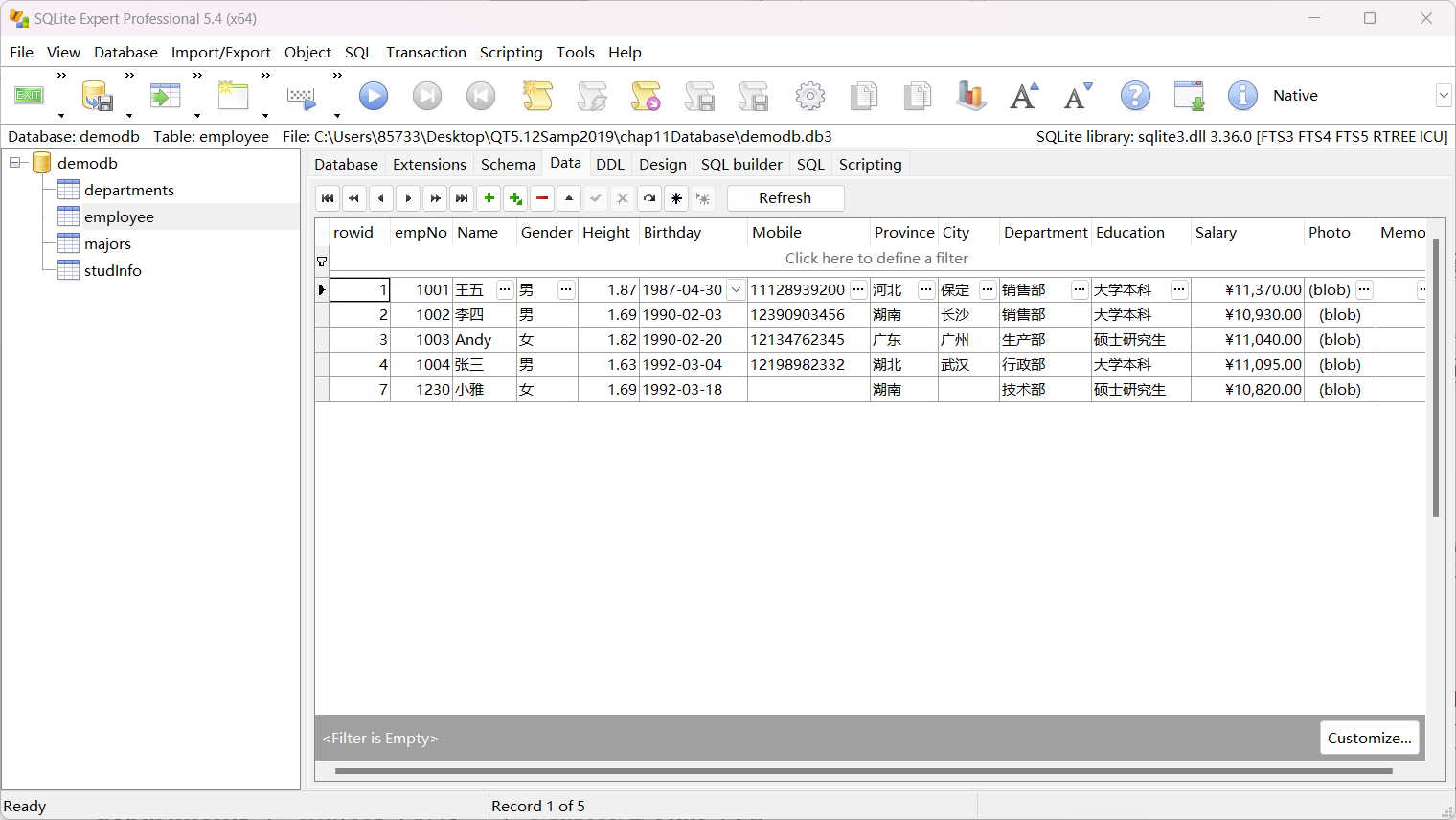The width and height of the screenshot is (1456, 820).
Task: Click the Refresh button
Action: 785,198
